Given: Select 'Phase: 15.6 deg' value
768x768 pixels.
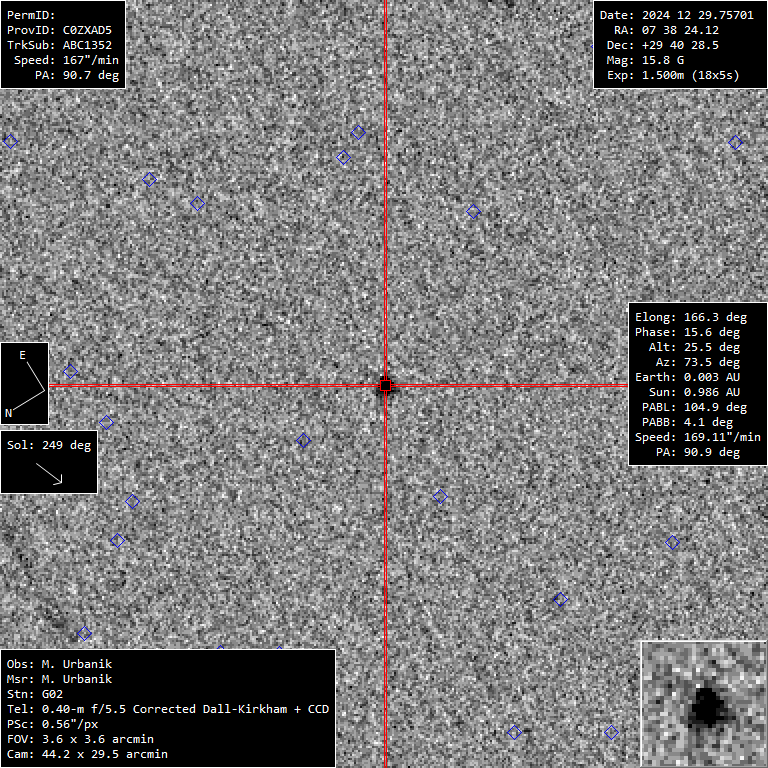Looking at the screenshot, I should (687, 333).
